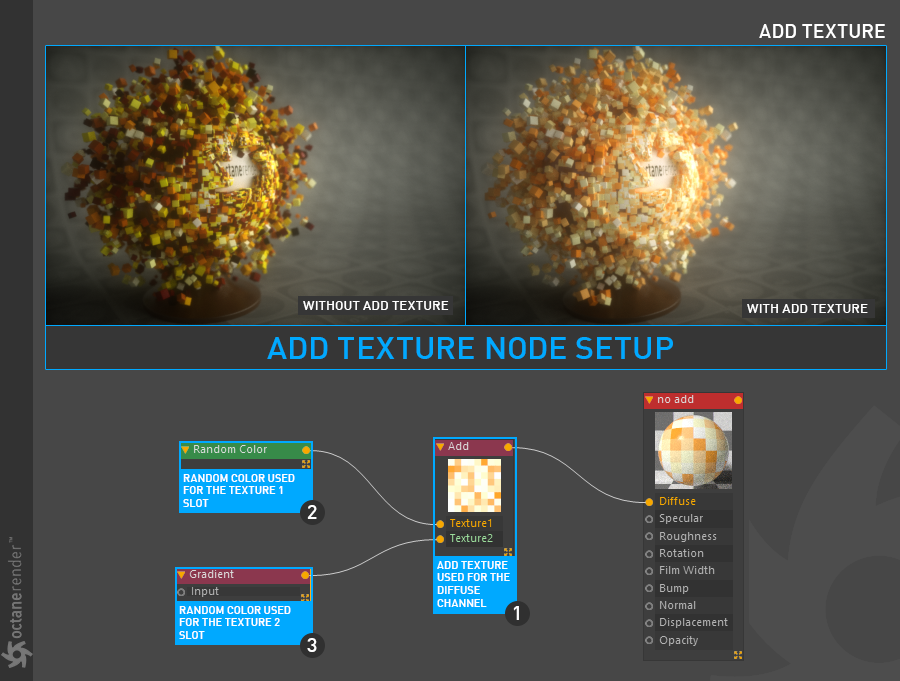The width and height of the screenshot is (900, 681).
Task: Select the no add material title bar
Action: [x=692, y=400]
